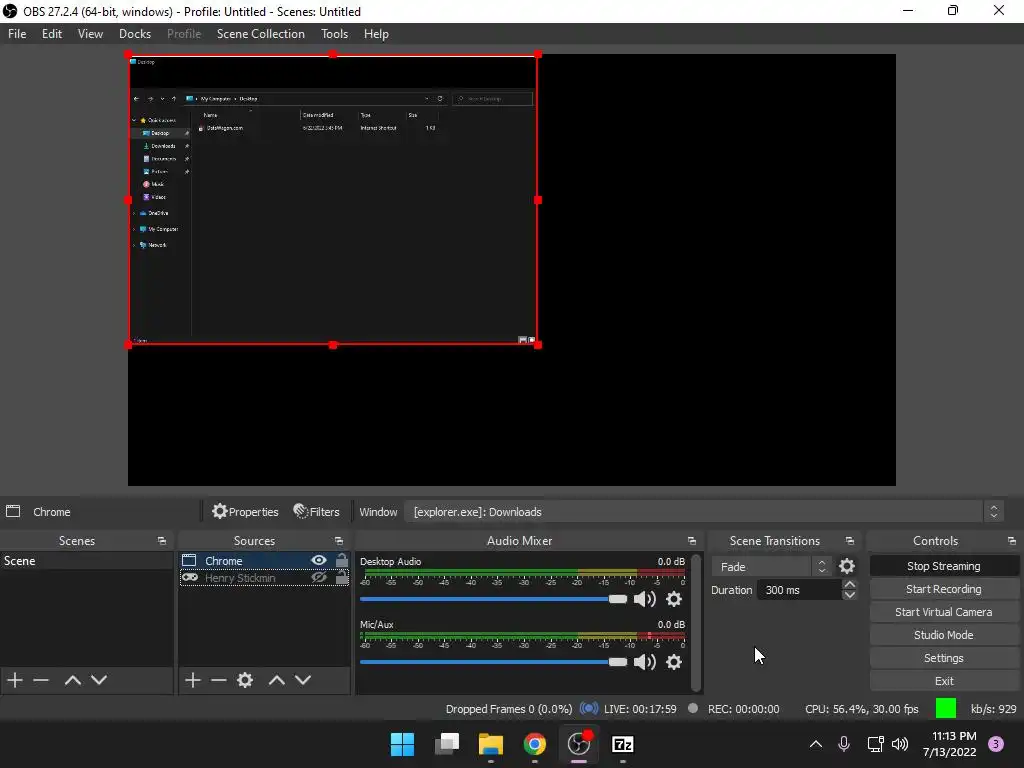Click microphone icon in system tray
Image resolution: width=1024 pixels, height=768 pixels.
coord(844,744)
